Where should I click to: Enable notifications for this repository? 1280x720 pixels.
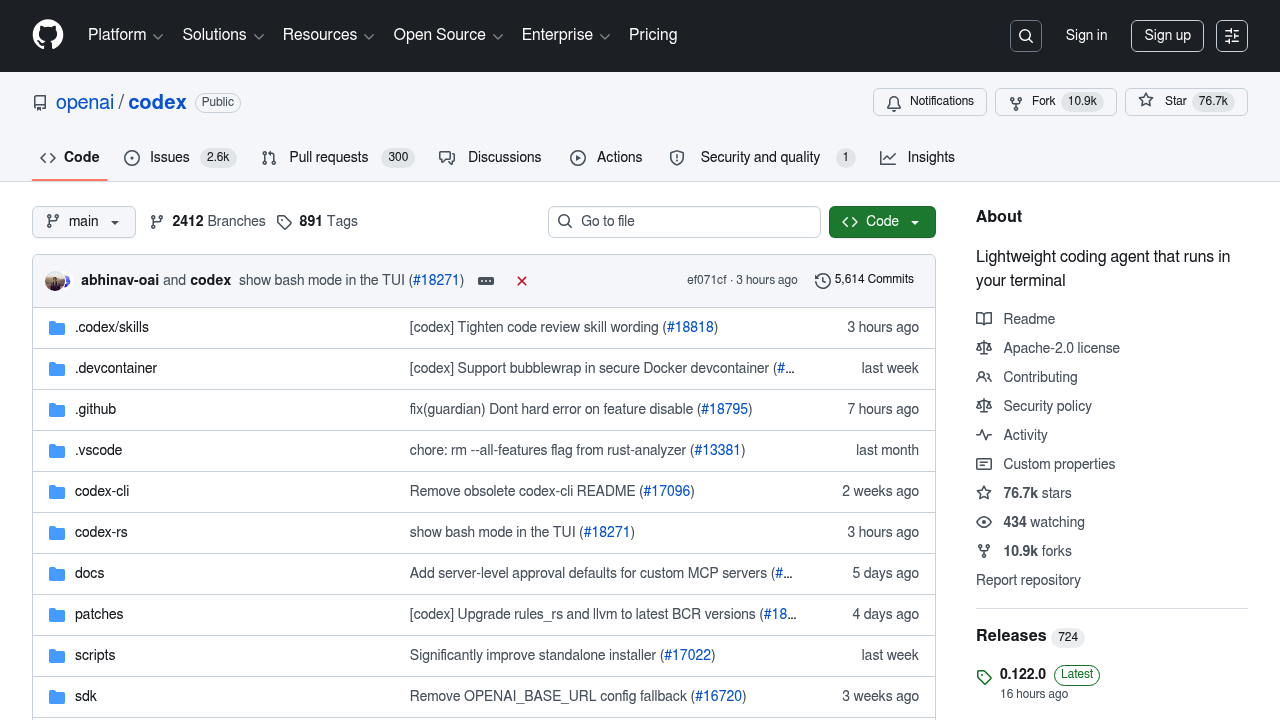[929, 101]
